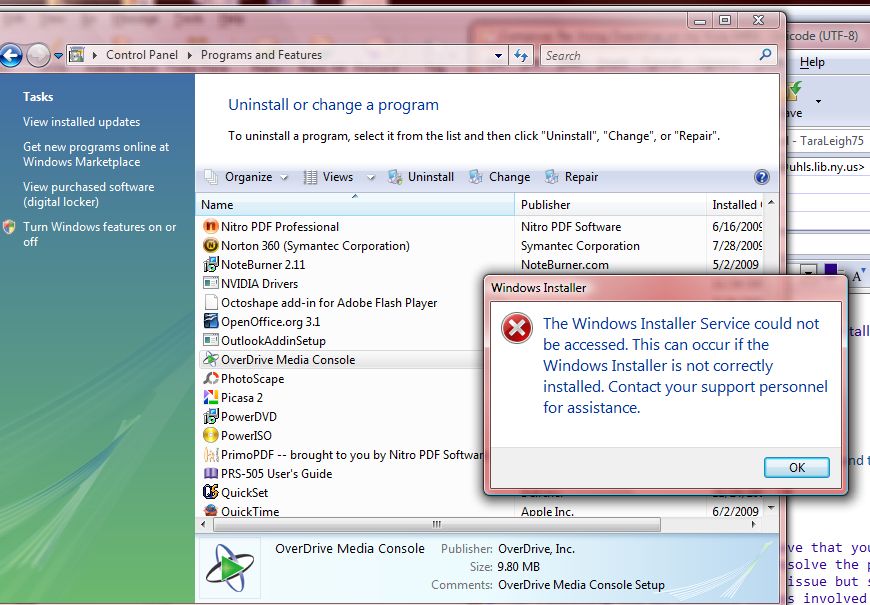Sort list by the Publisher column header

[610, 205]
